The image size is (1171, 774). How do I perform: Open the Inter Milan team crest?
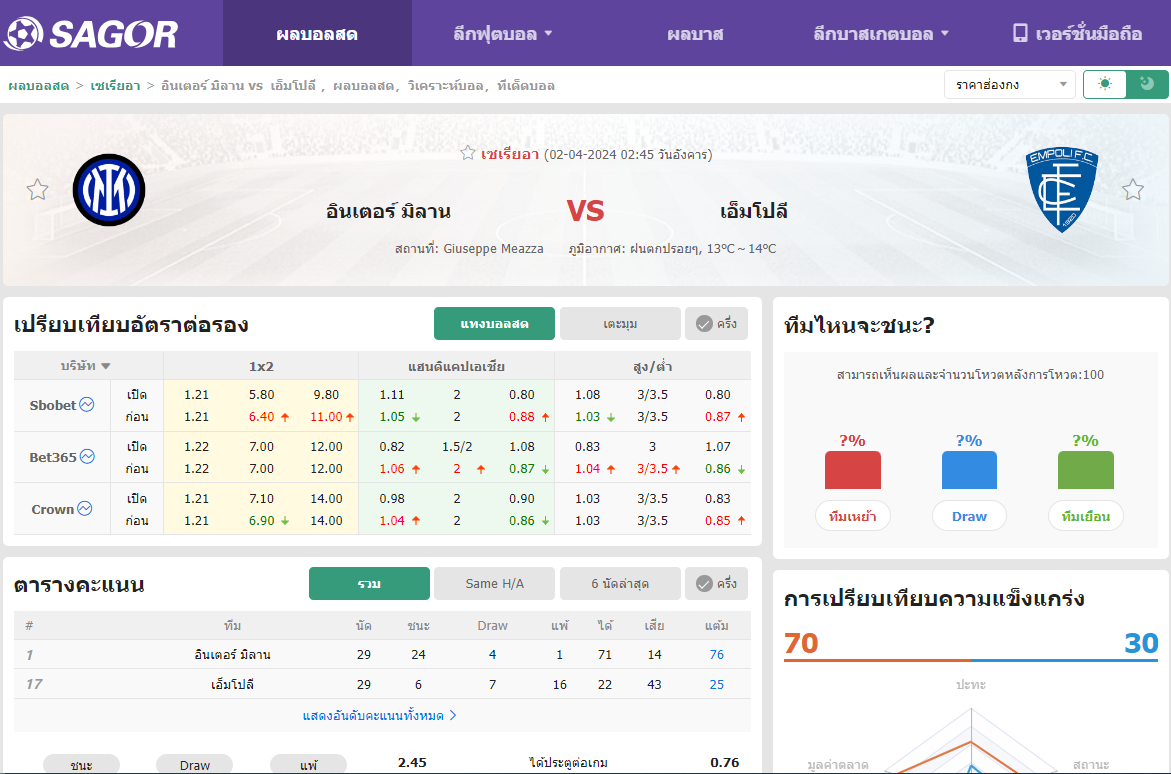pos(109,190)
